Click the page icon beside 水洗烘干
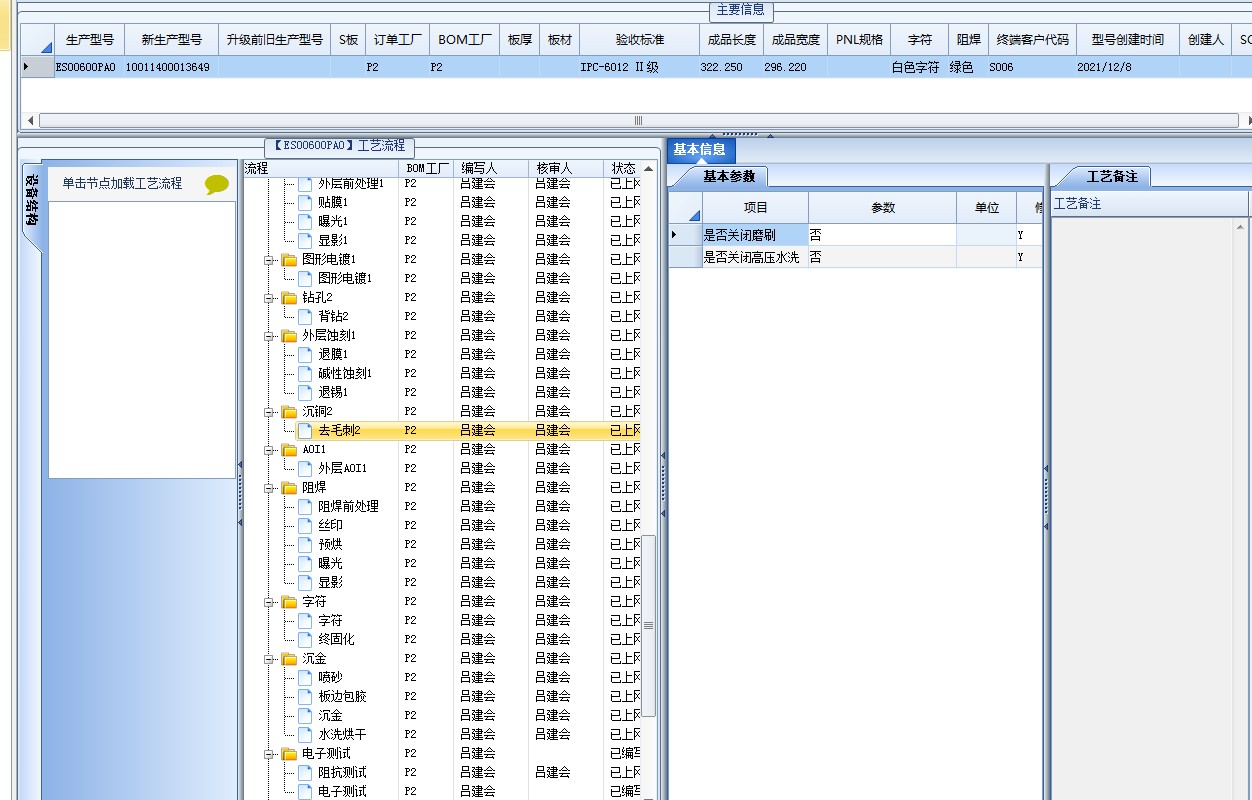1252x800 pixels. click(305, 734)
